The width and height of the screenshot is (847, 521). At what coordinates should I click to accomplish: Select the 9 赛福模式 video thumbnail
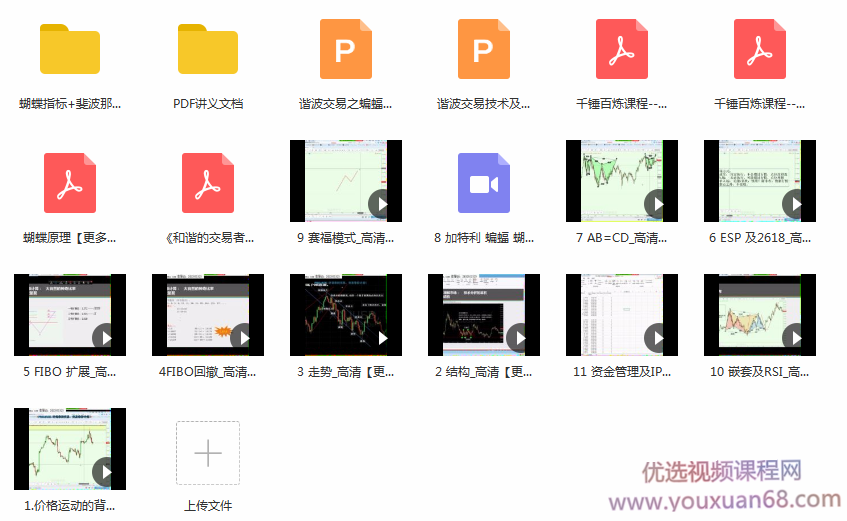point(346,181)
